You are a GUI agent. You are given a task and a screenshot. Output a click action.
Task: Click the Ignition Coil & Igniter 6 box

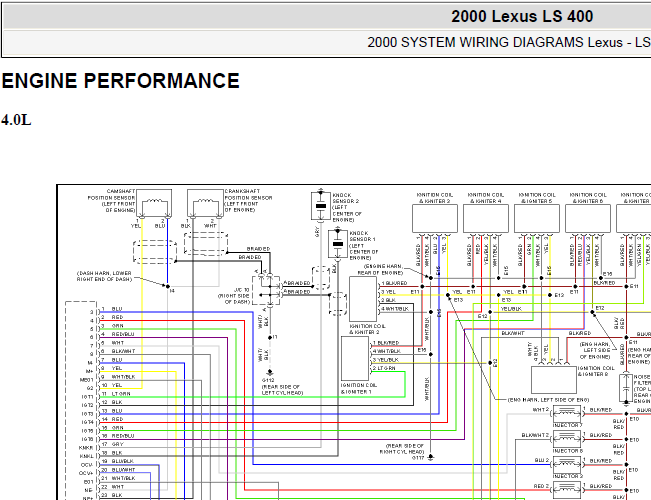coord(588,218)
